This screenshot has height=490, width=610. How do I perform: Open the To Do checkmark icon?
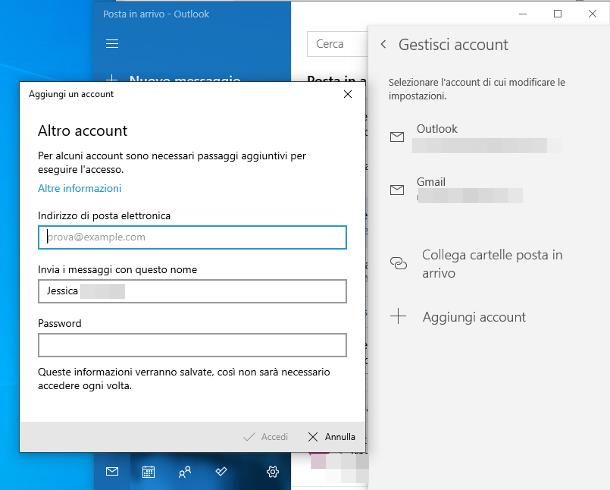click(221, 472)
